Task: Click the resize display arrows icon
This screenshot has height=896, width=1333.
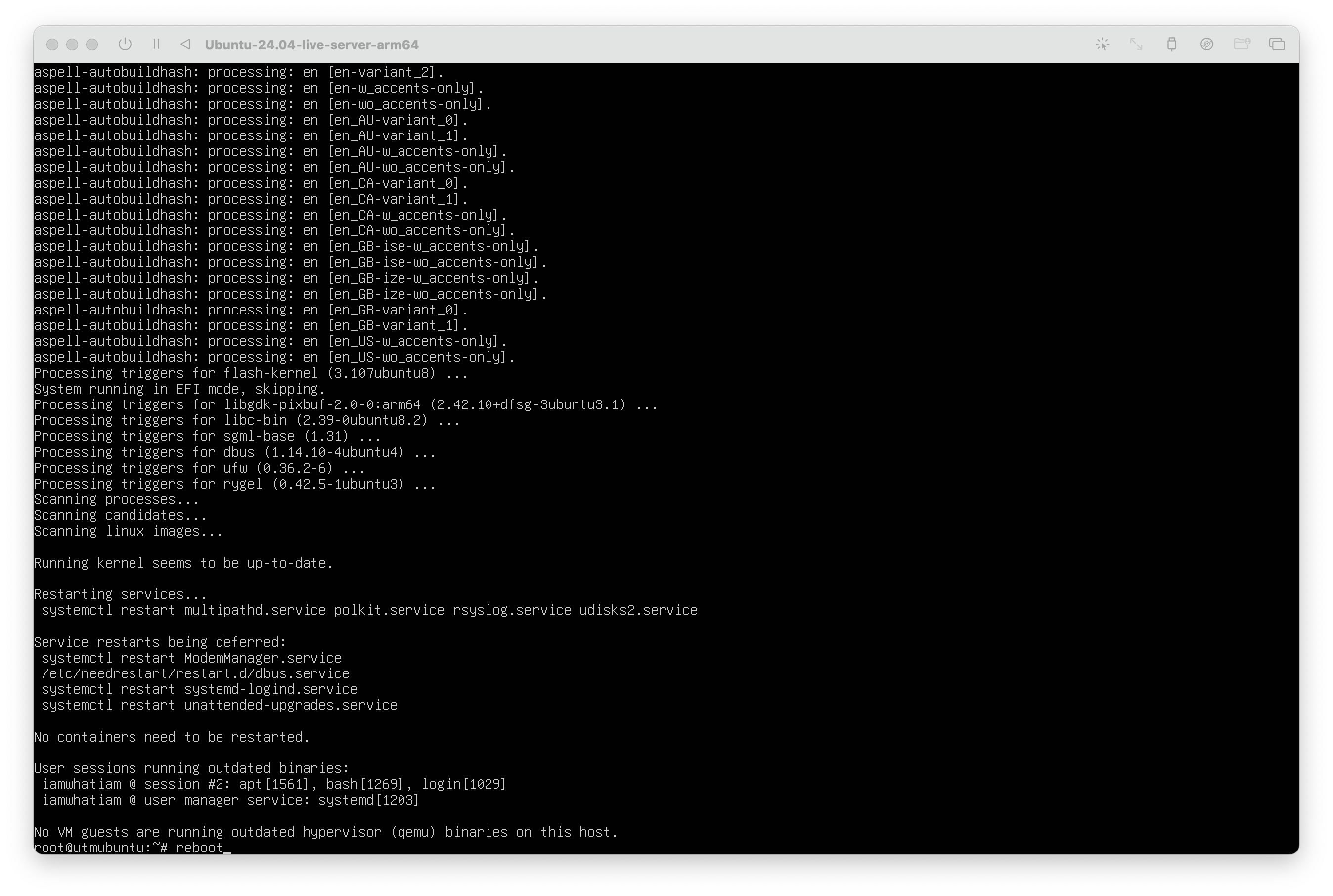Action: [1136, 44]
